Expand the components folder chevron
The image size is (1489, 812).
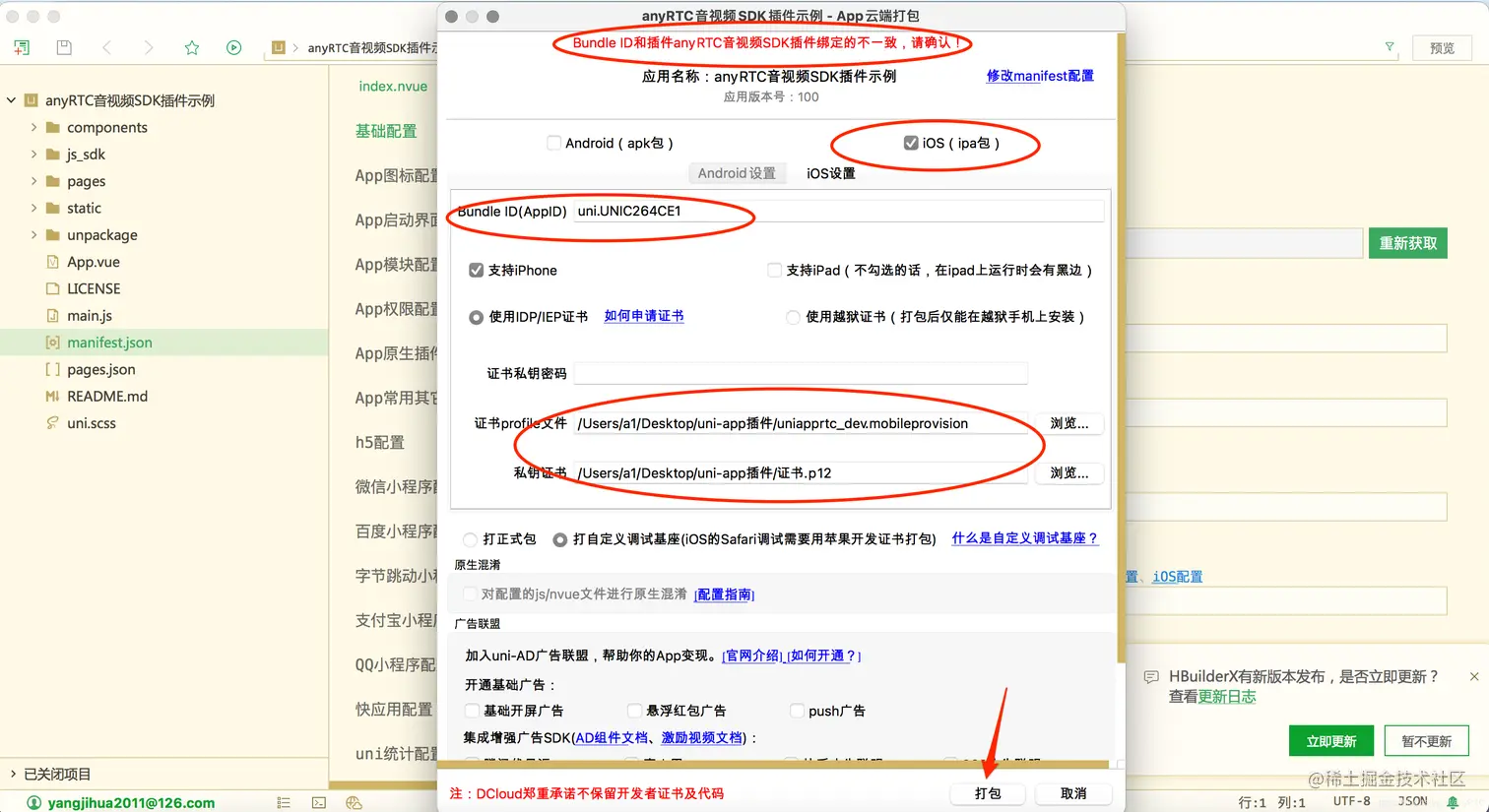[x=34, y=128]
